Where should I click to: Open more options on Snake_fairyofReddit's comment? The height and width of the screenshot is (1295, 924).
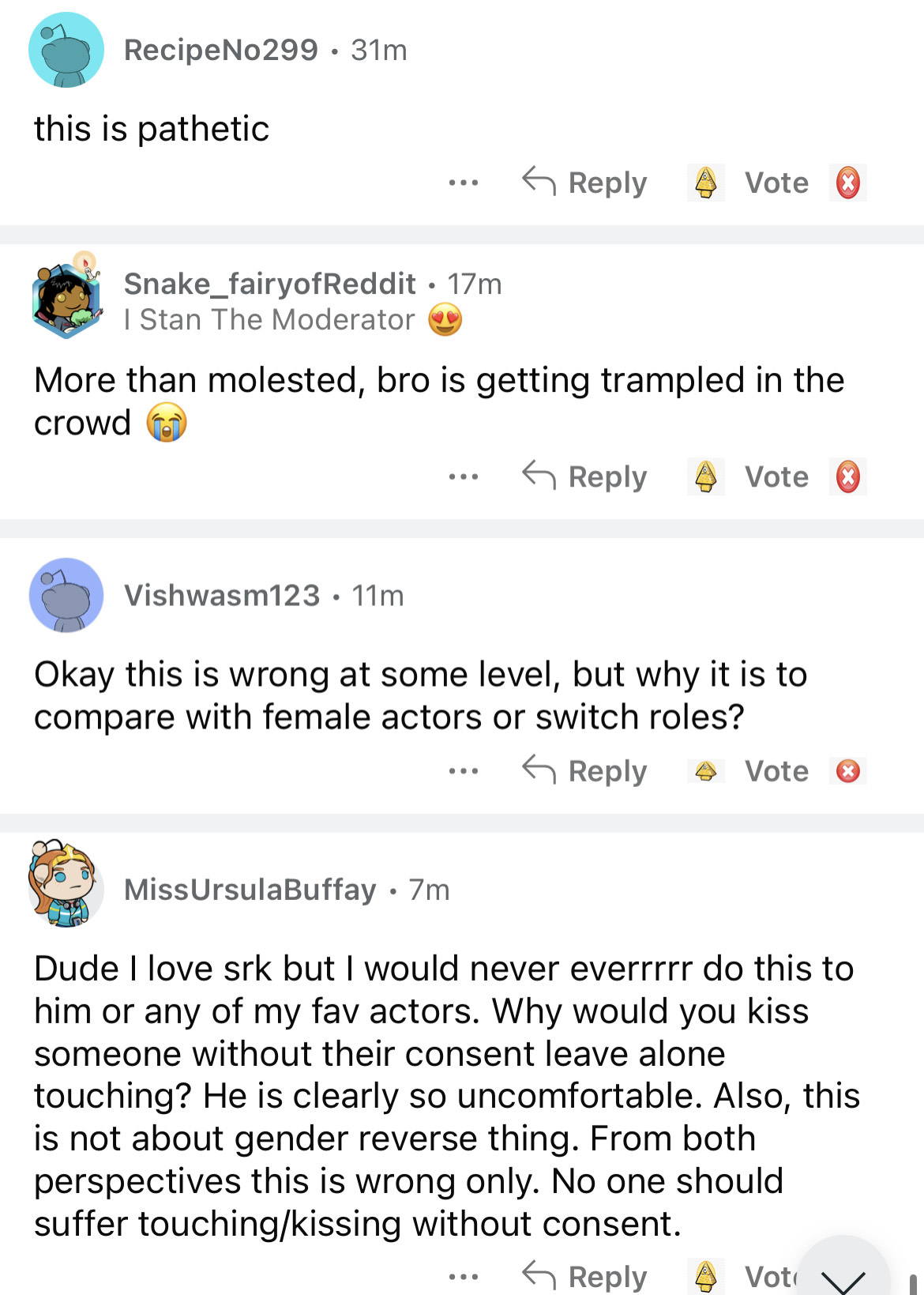[463, 476]
